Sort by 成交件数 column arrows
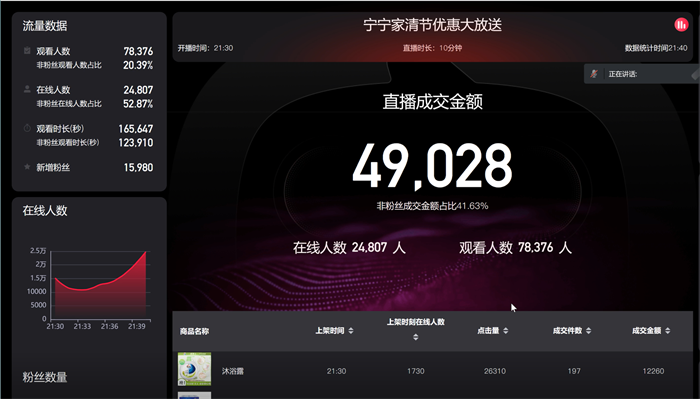Screen dimensions: 700x399 pos(588,331)
